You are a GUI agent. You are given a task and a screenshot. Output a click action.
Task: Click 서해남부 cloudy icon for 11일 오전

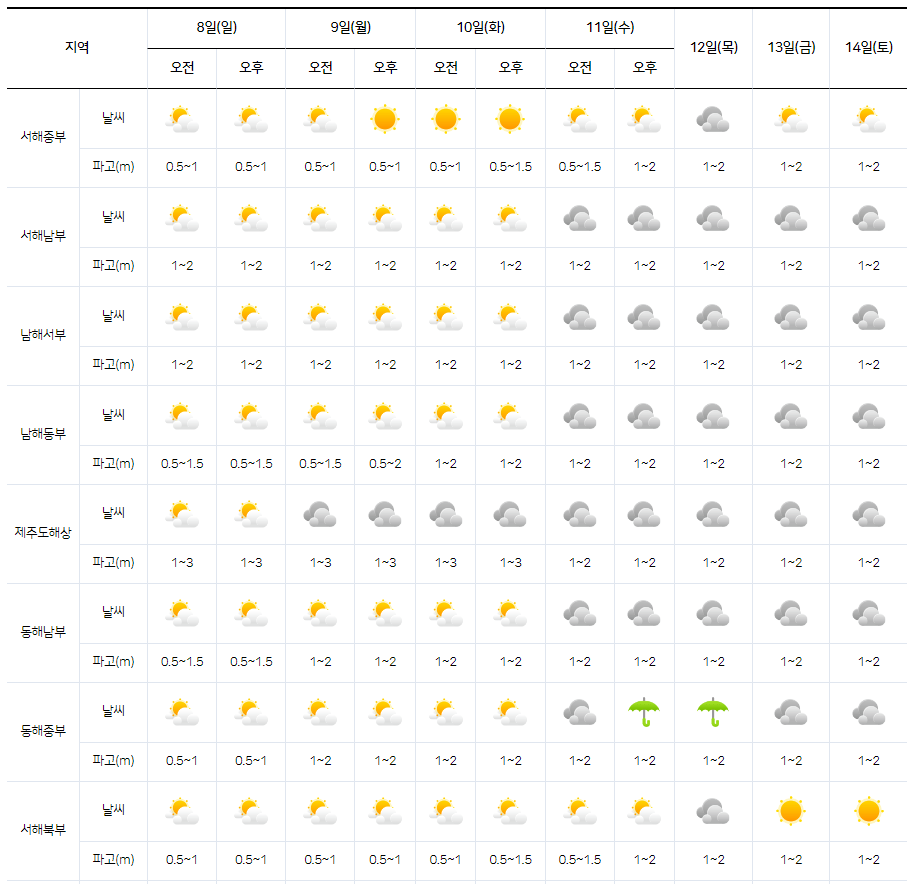pos(580,219)
